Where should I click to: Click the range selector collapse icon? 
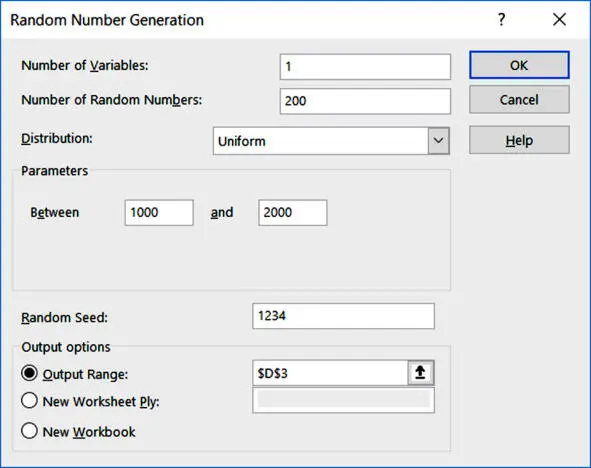420,373
